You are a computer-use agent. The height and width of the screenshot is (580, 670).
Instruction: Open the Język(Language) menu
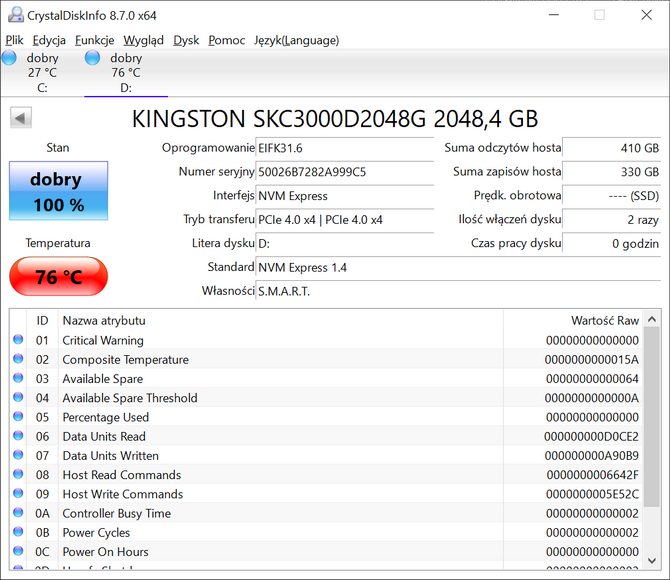coord(297,40)
